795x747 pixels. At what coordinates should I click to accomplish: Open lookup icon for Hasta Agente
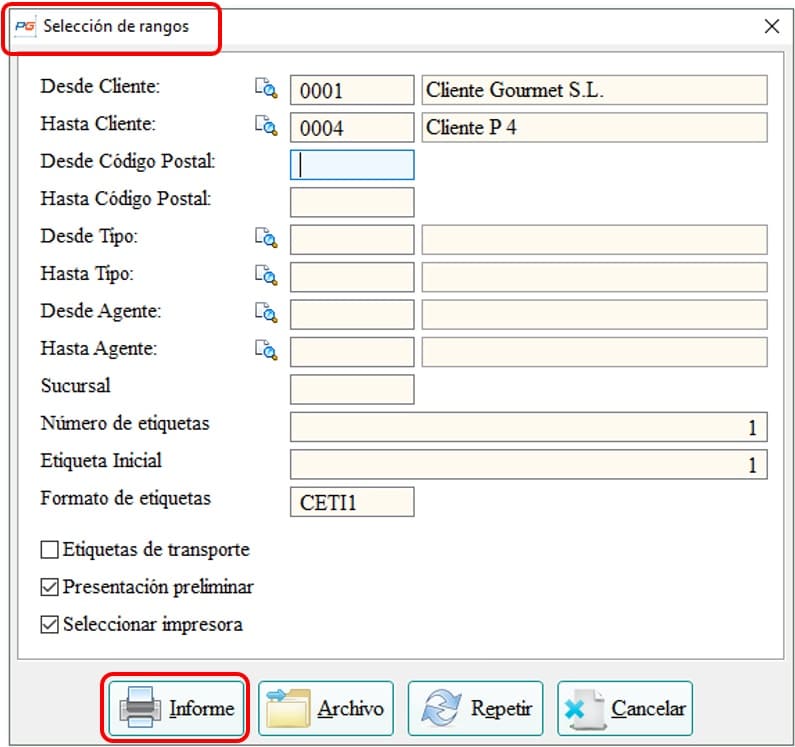click(266, 350)
